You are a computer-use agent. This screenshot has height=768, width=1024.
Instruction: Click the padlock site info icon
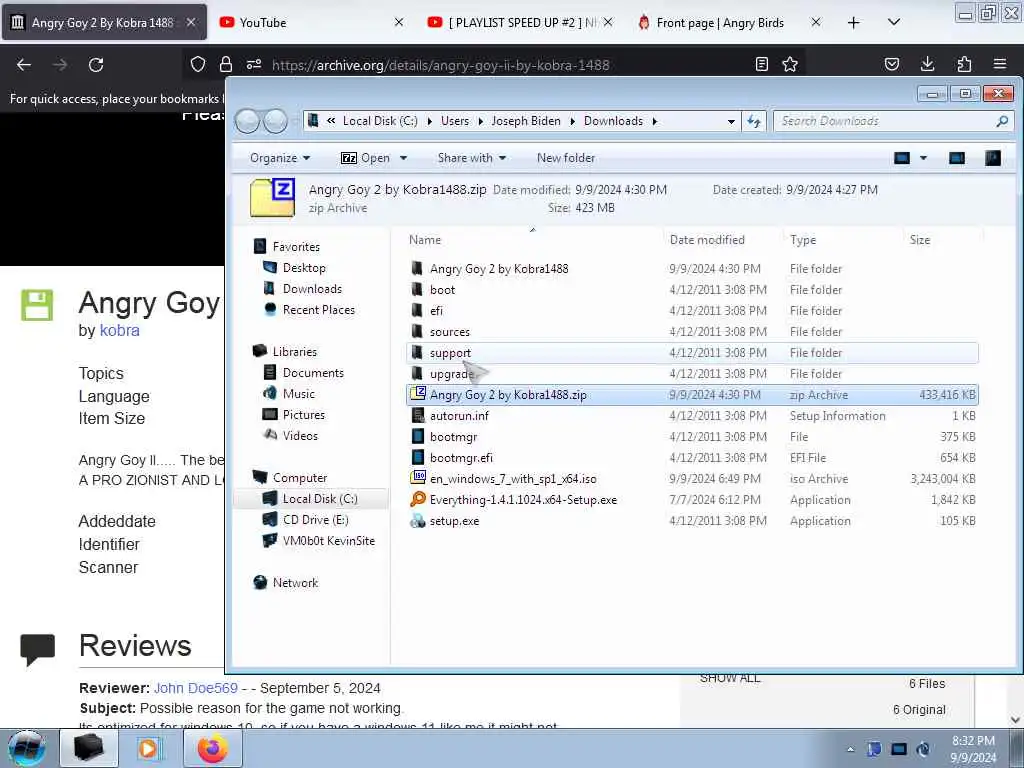226,64
